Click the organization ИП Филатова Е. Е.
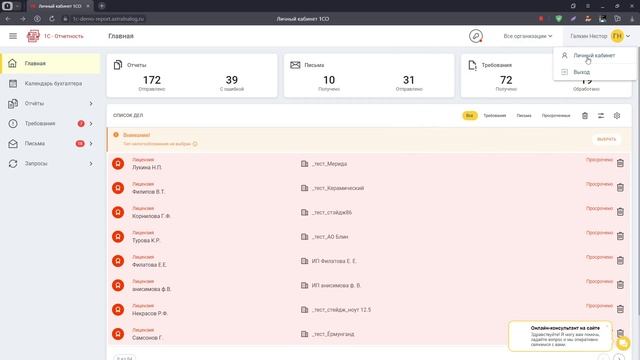640x360 pixels. [334, 261]
